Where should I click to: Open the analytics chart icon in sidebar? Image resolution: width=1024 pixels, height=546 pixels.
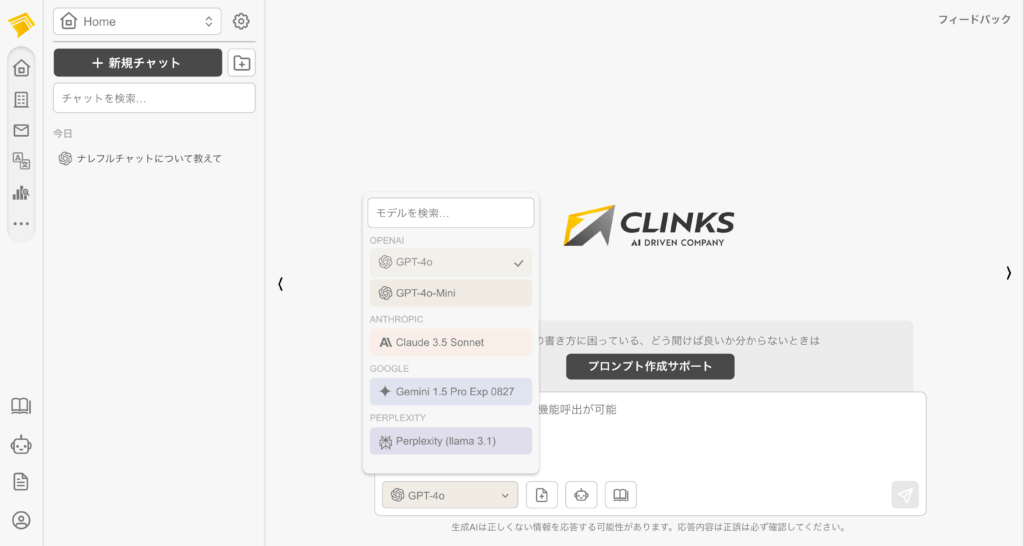tap(21, 193)
